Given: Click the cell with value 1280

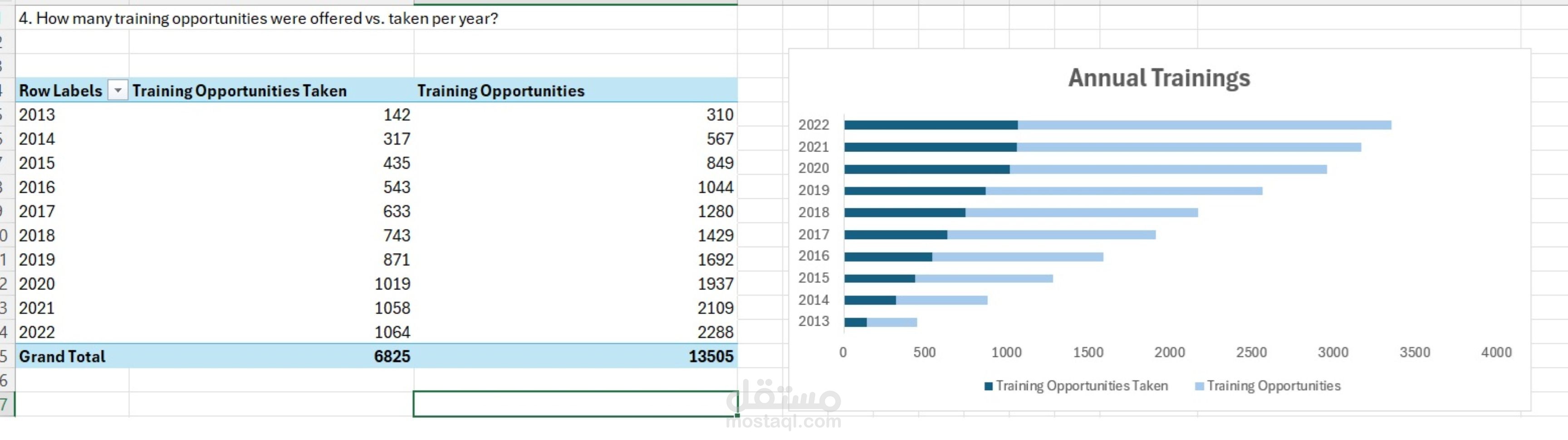Looking at the screenshot, I should (575, 212).
